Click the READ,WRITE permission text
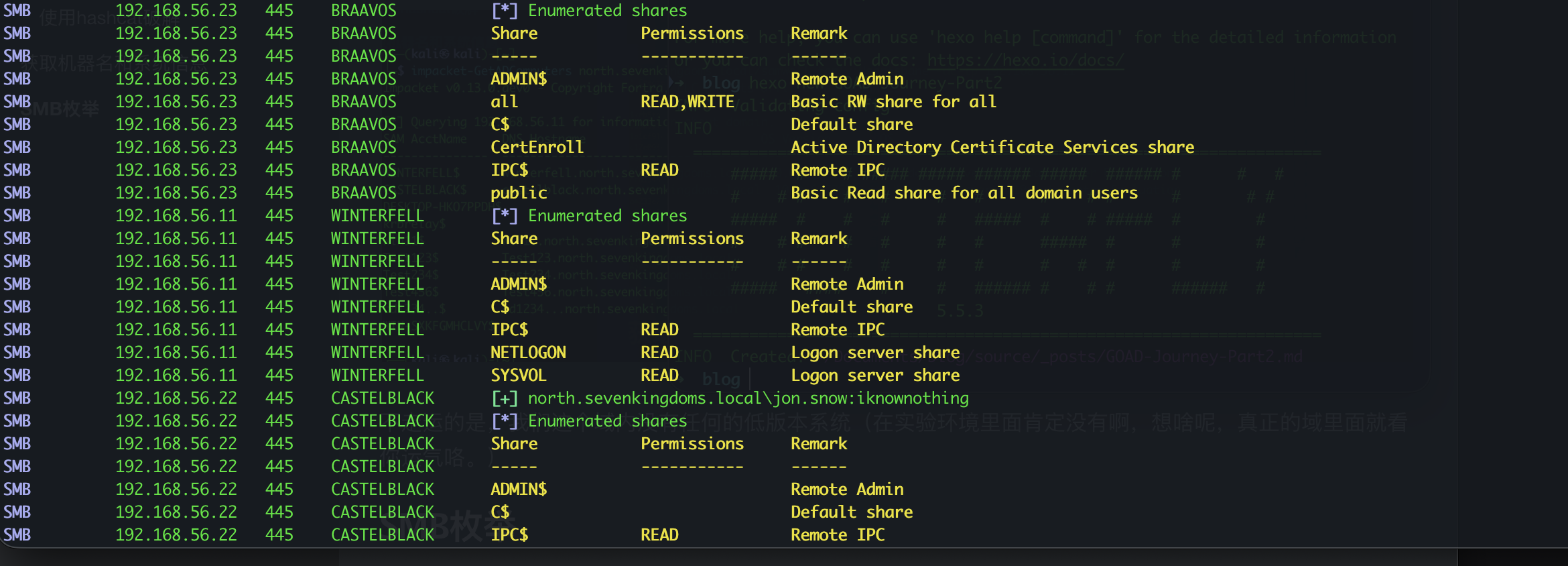1568x566 pixels. click(687, 102)
